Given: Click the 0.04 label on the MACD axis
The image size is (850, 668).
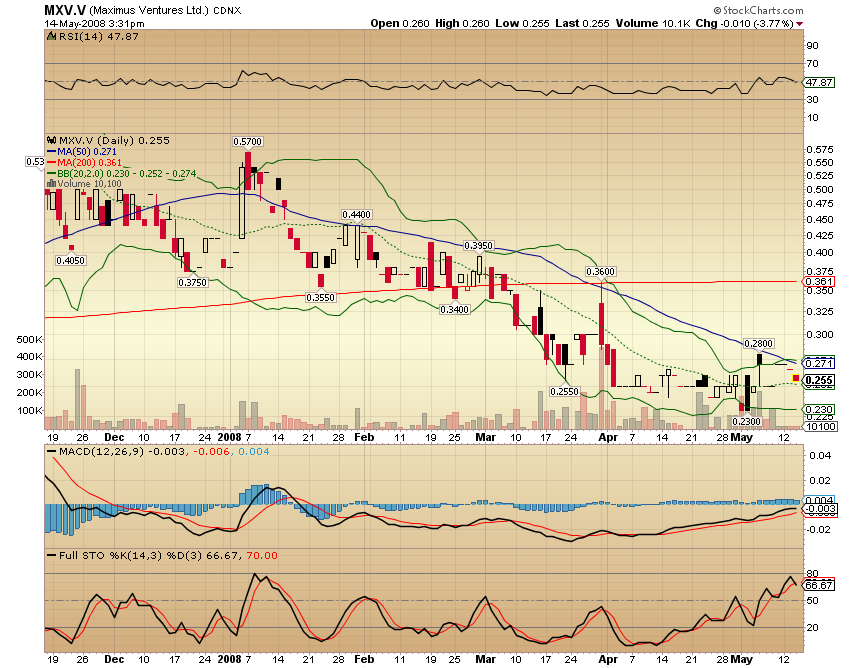Looking at the screenshot, I should [x=820, y=455].
